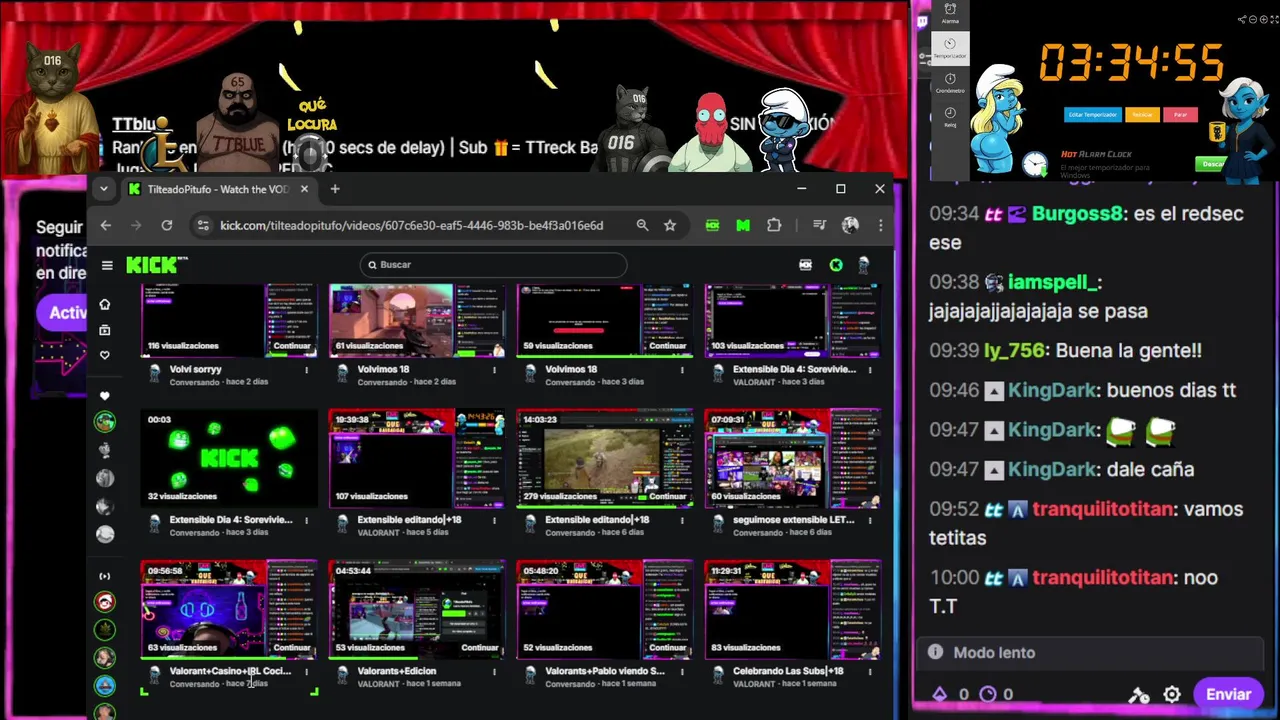Open channel points icon below chat
The height and width of the screenshot is (720, 1280).
[988, 694]
